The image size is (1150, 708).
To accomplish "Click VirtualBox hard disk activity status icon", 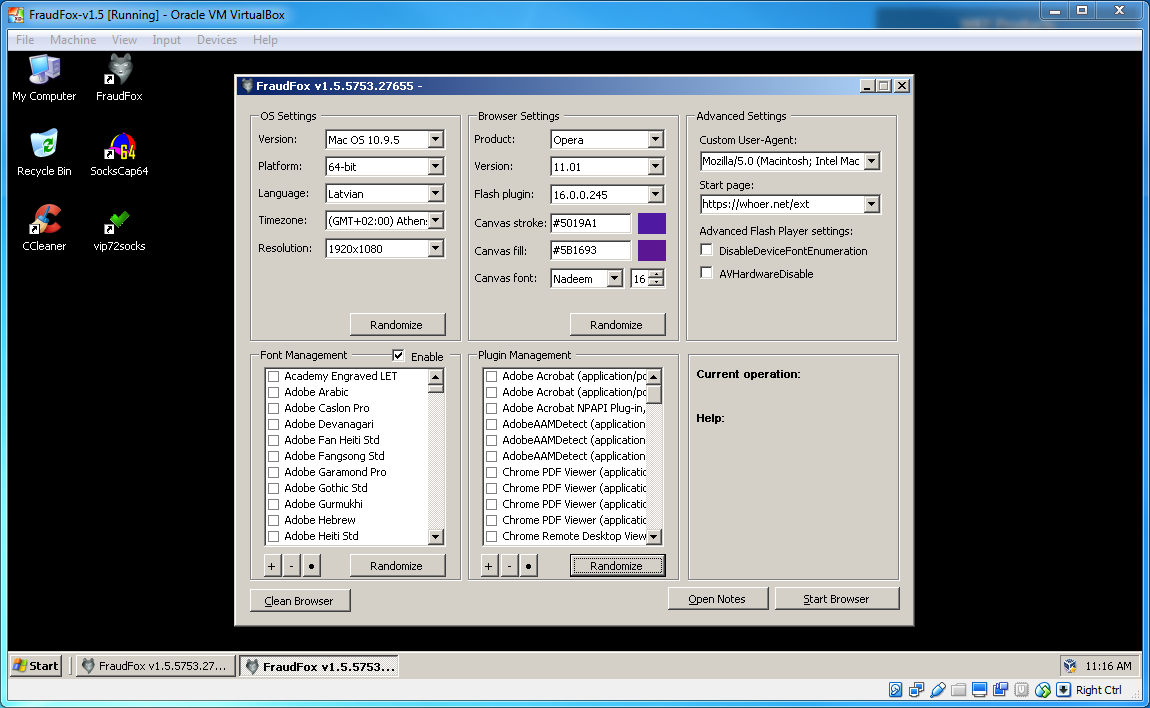I will 896,690.
